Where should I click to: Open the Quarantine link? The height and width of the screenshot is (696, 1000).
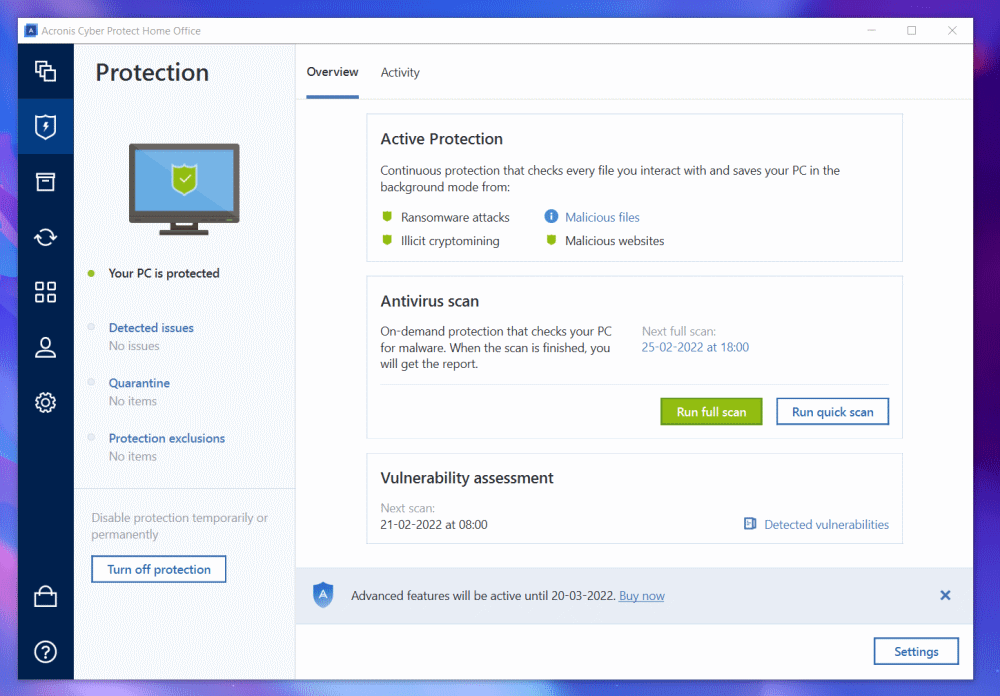(139, 383)
